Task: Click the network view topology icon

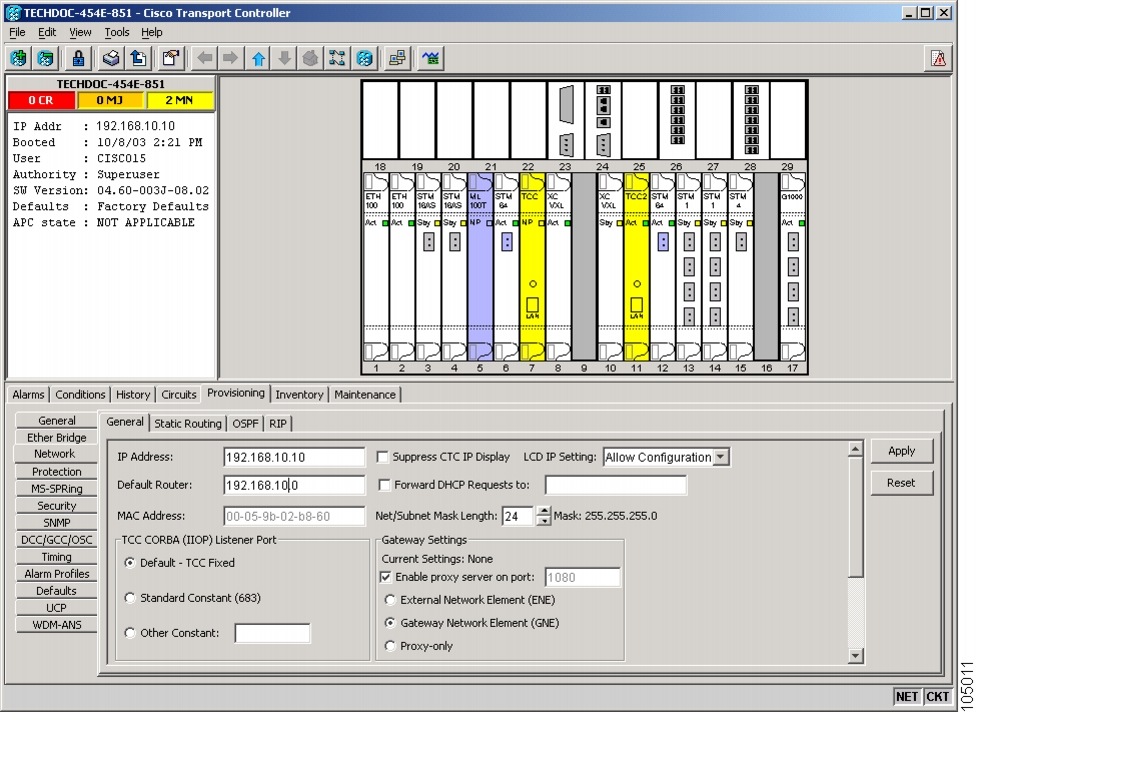Action: tap(337, 58)
